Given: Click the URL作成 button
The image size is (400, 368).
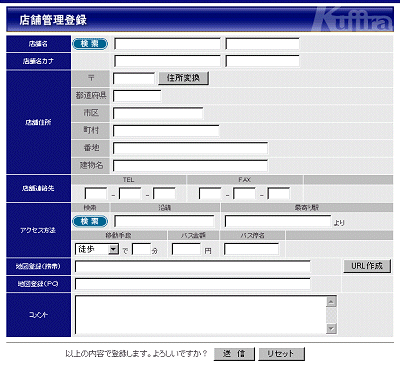Looking at the screenshot, I should tap(367, 266).
